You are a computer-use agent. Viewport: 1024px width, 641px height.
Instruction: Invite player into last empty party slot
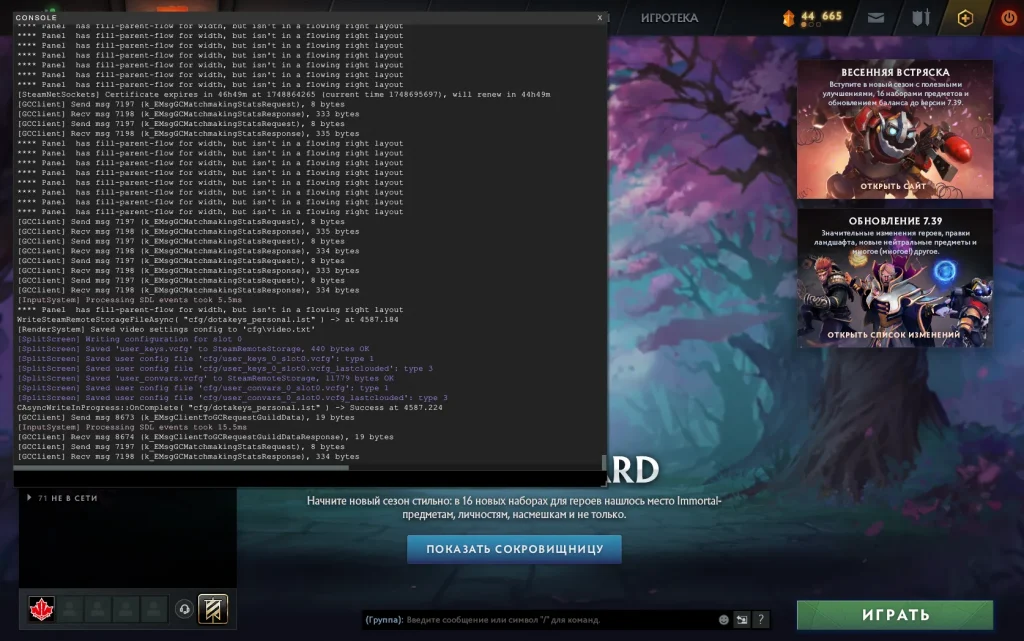pyautogui.click(x=154, y=609)
